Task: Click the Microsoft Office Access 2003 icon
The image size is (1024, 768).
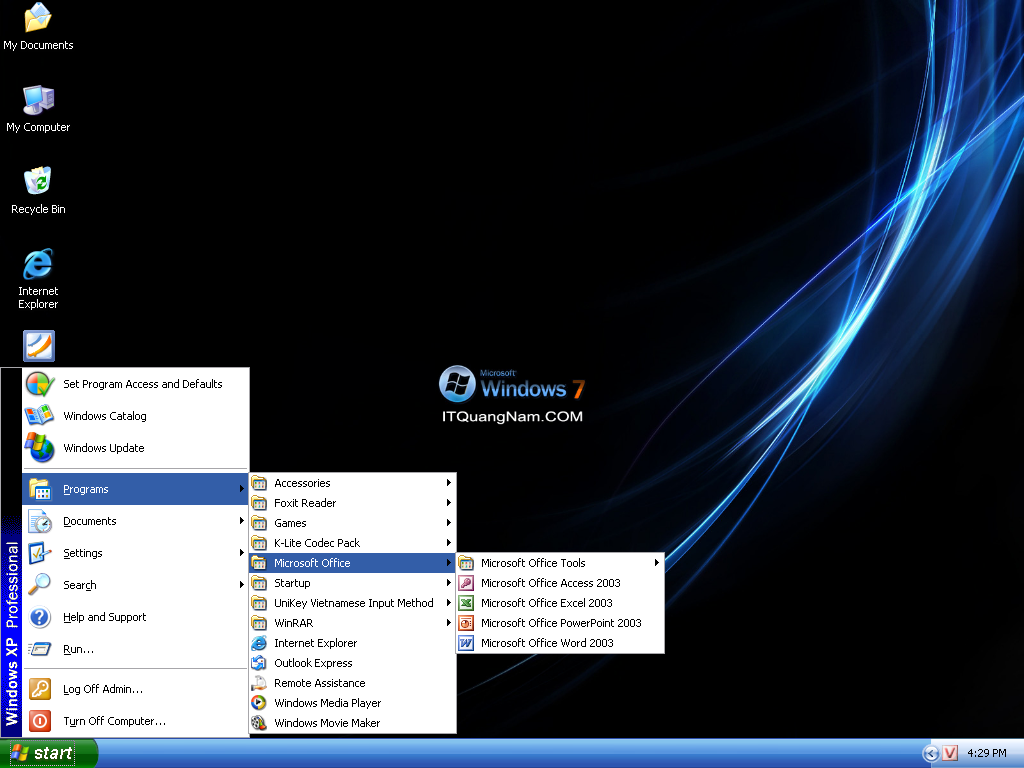Action: click(466, 583)
